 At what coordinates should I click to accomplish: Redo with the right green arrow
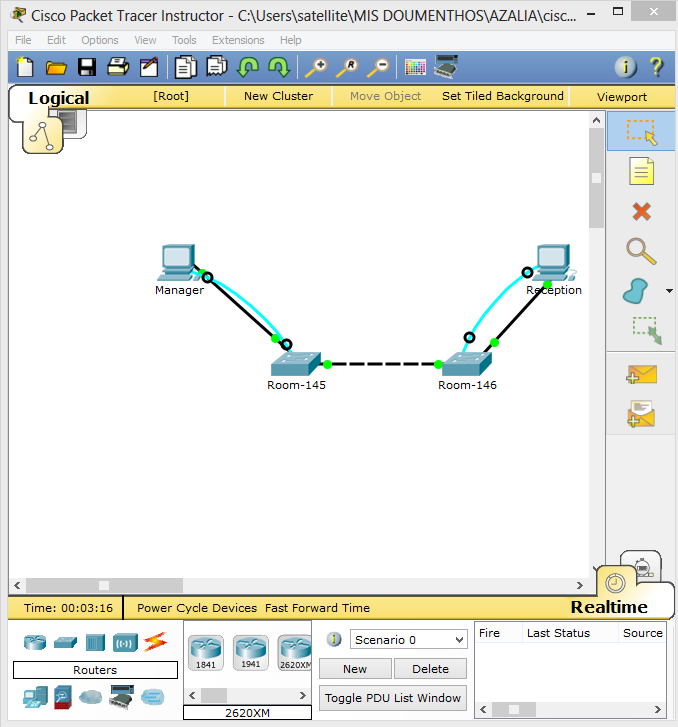coord(279,67)
